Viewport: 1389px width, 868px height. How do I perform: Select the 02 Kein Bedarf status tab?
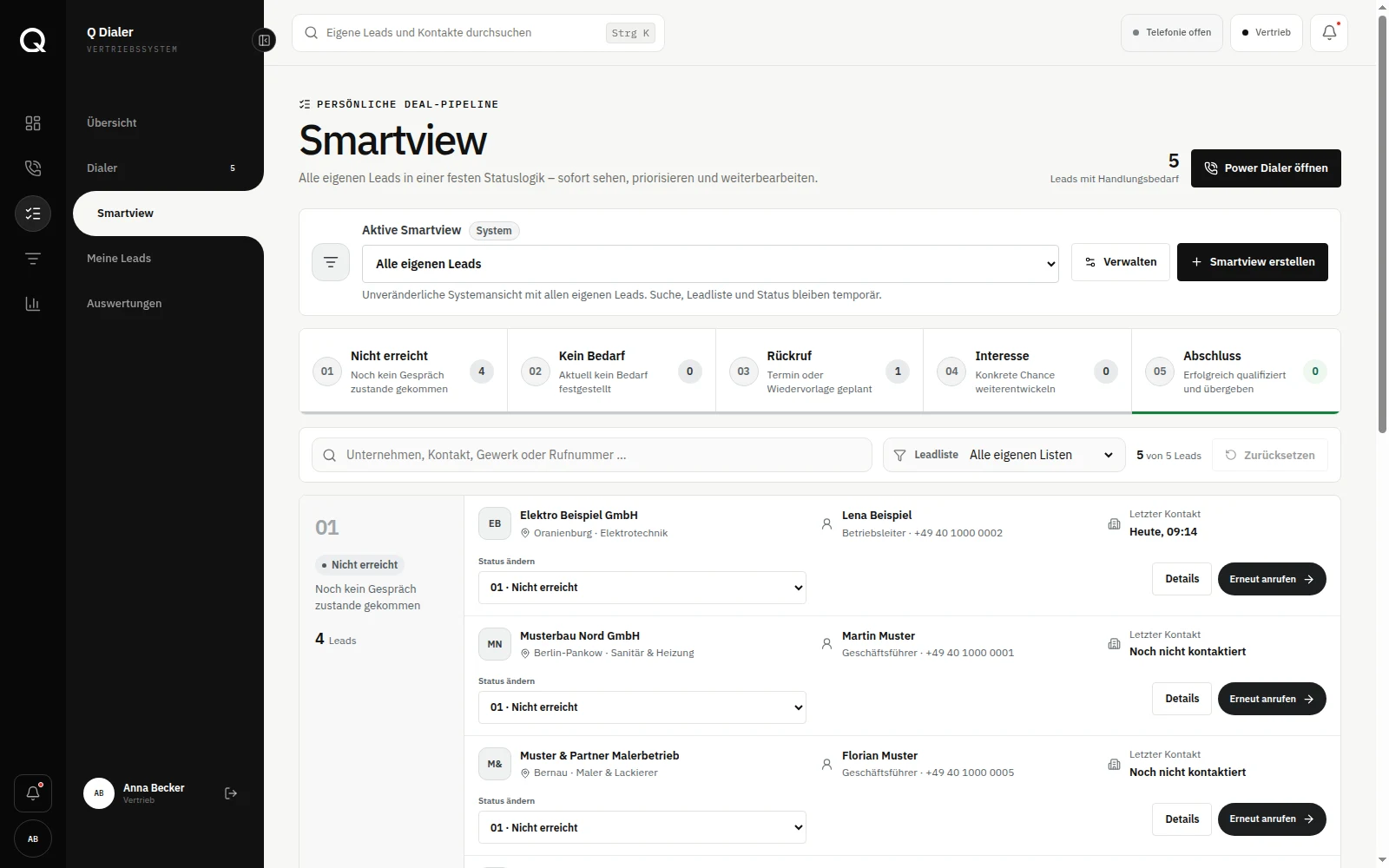click(612, 372)
